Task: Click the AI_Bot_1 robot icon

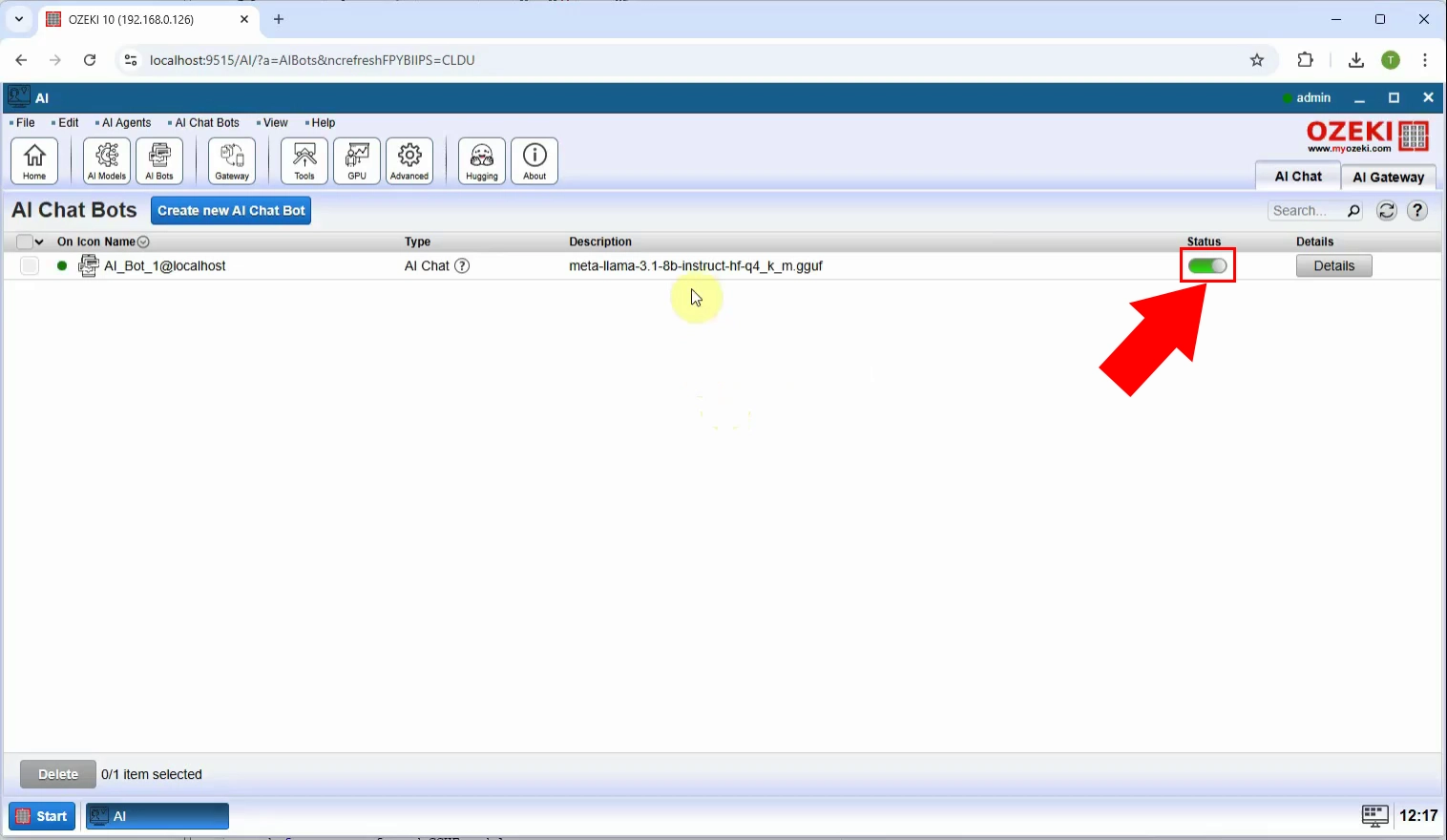Action: pos(89,265)
